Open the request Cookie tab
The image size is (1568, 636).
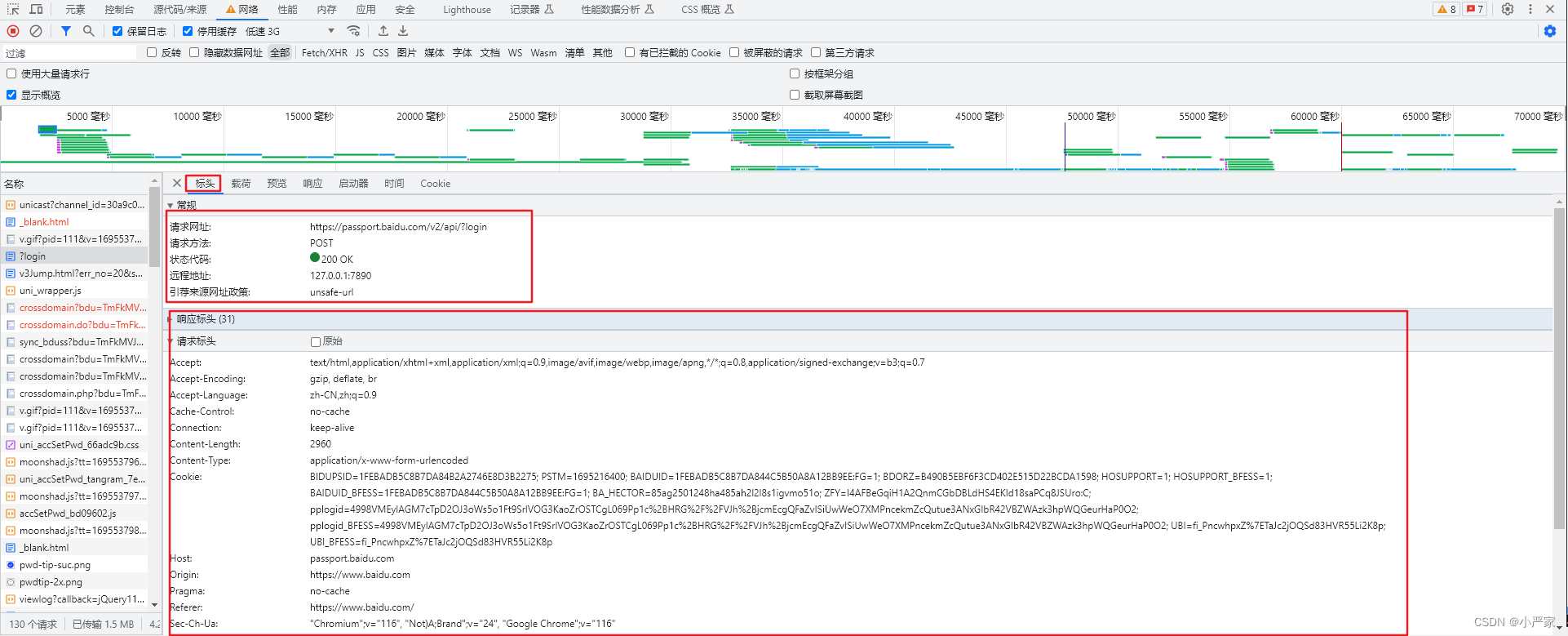tap(435, 183)
